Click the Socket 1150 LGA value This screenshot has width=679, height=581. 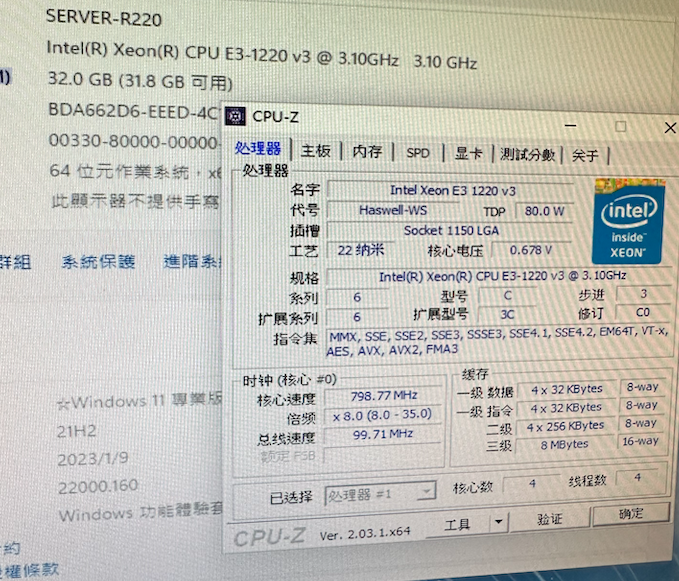(x=450, y=230)
